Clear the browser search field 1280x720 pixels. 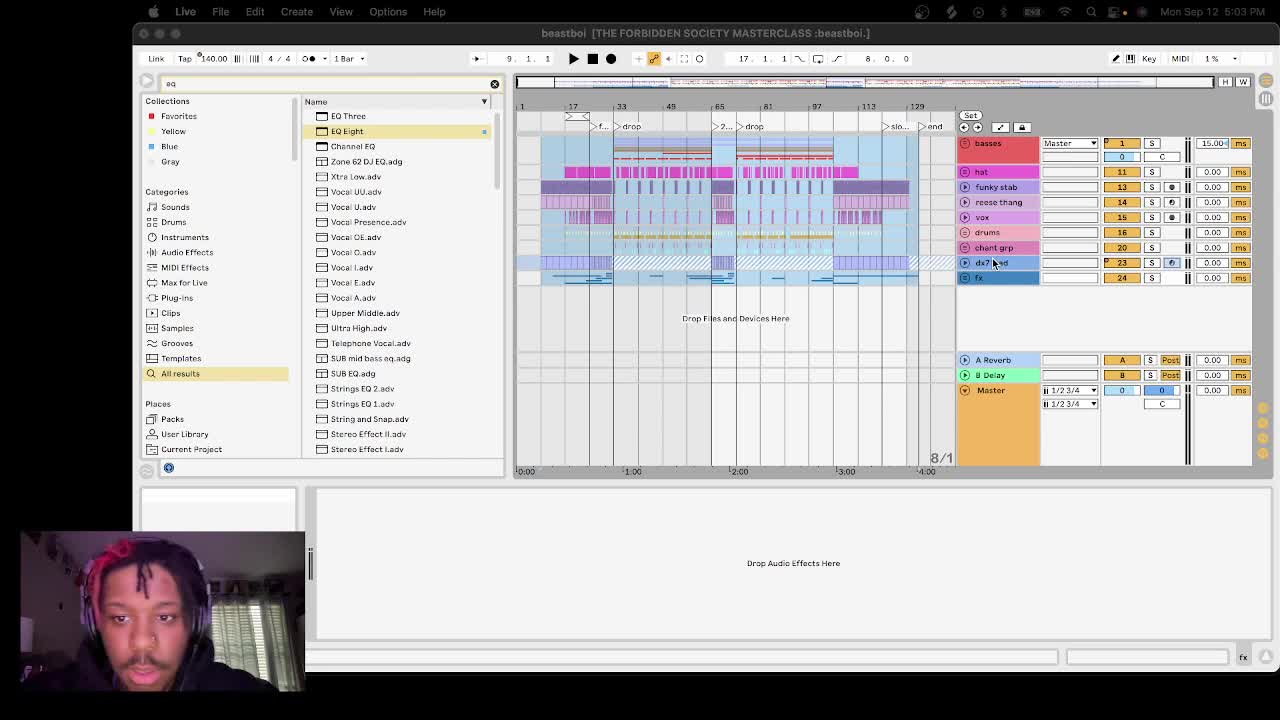[494, 84]
